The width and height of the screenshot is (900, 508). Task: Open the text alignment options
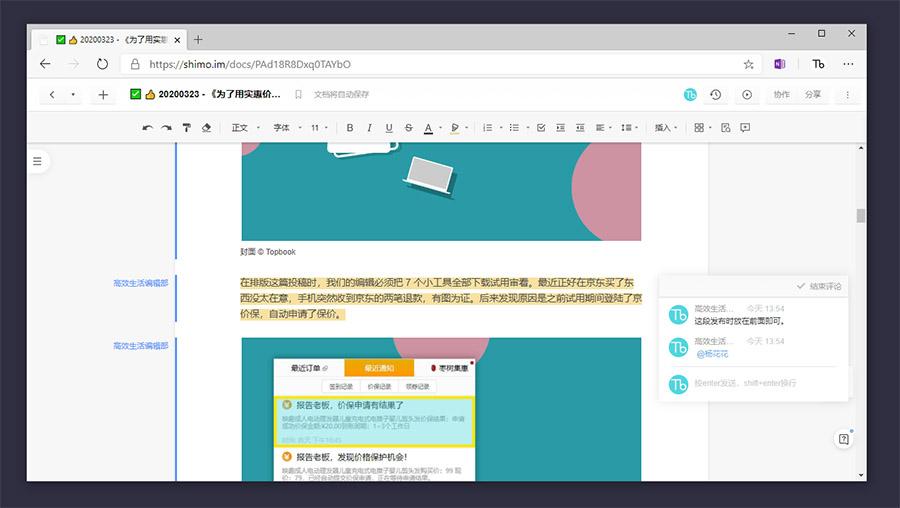pyautogui.click(x=603, y=128)
